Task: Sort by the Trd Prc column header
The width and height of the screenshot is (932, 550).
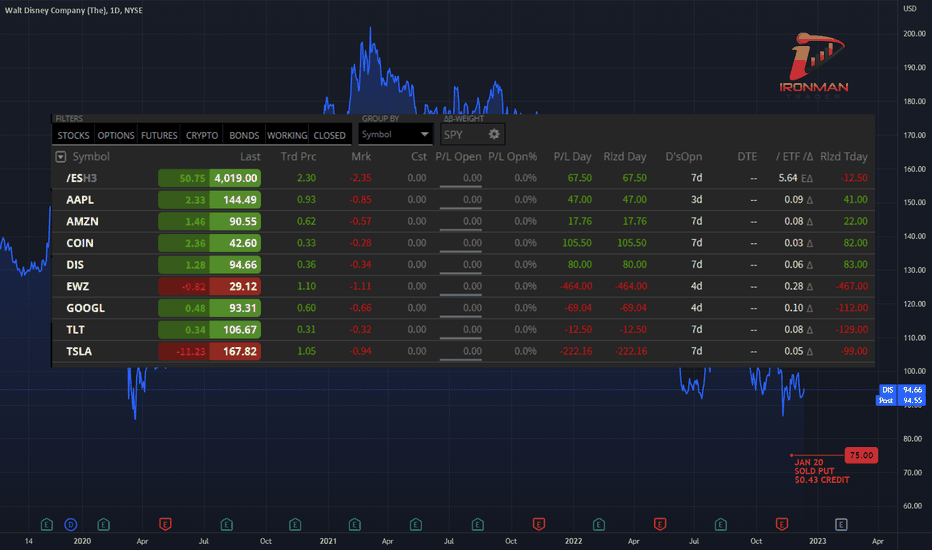Action: pos(298,157)
